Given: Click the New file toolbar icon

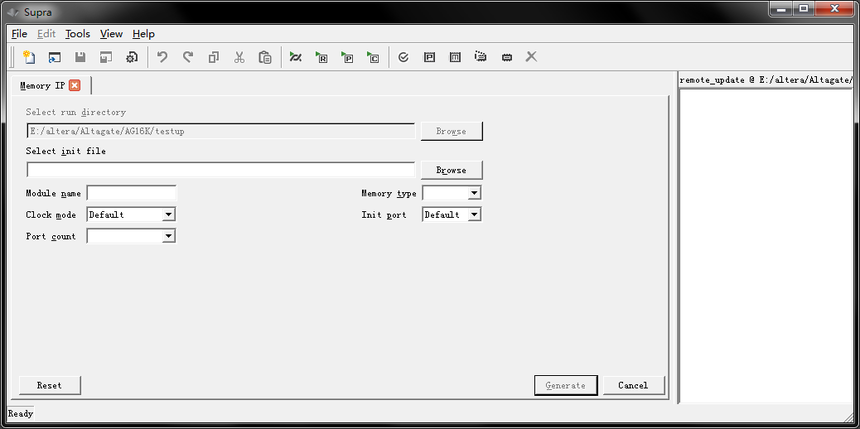Looking at the screenshot, I should tap(29, 57).
